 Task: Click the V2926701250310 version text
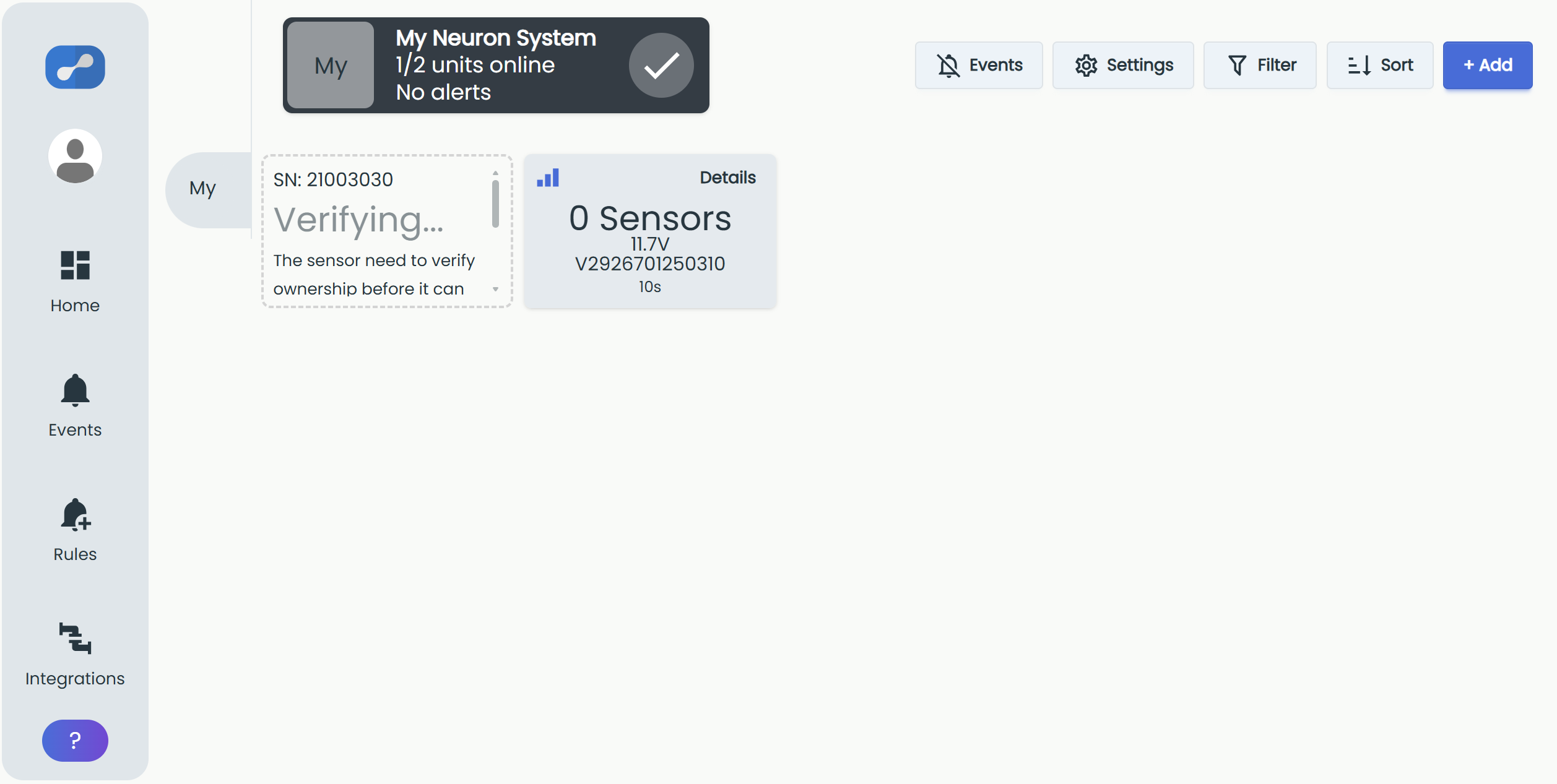click(650, 264)
